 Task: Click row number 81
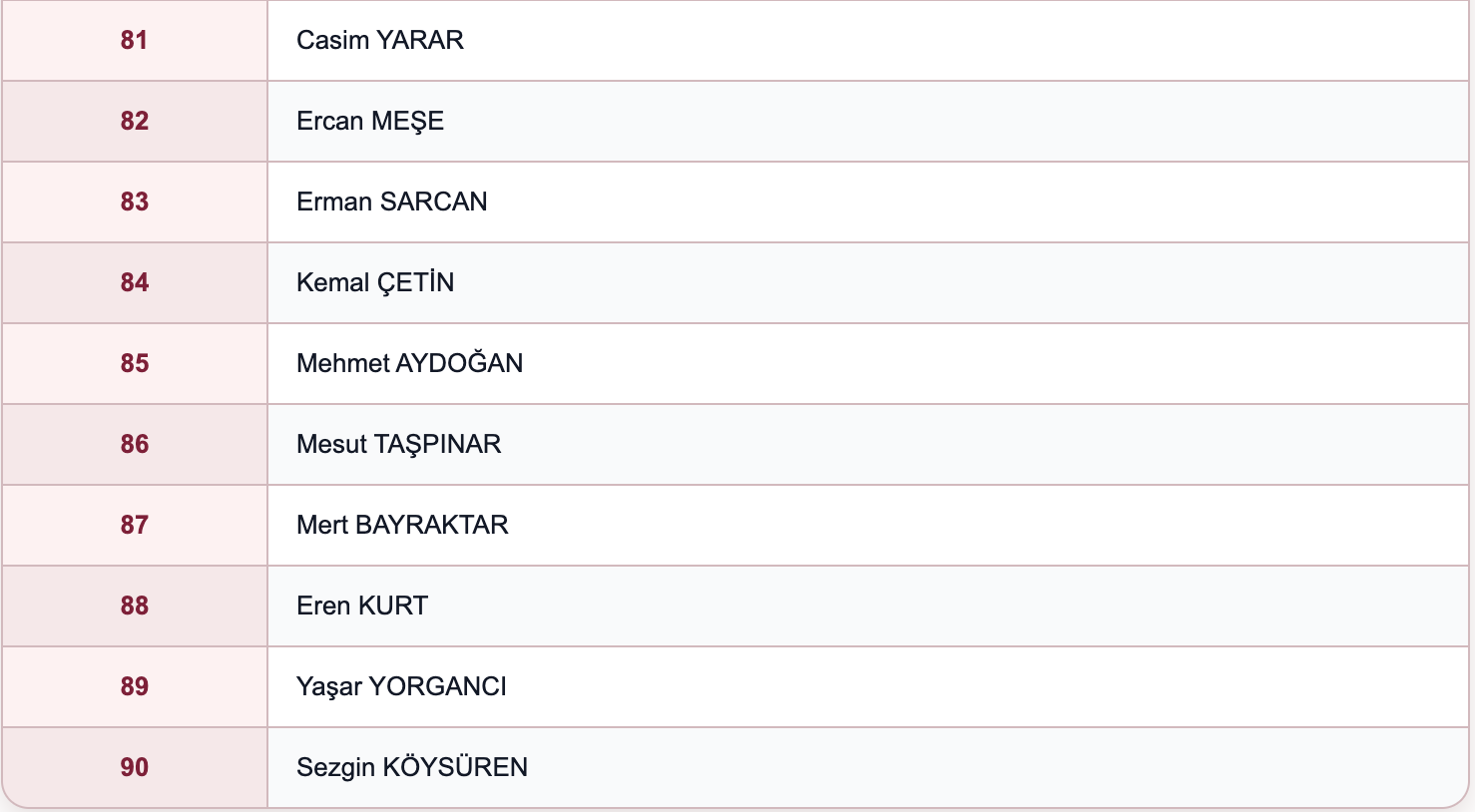[x=134, y=40]
